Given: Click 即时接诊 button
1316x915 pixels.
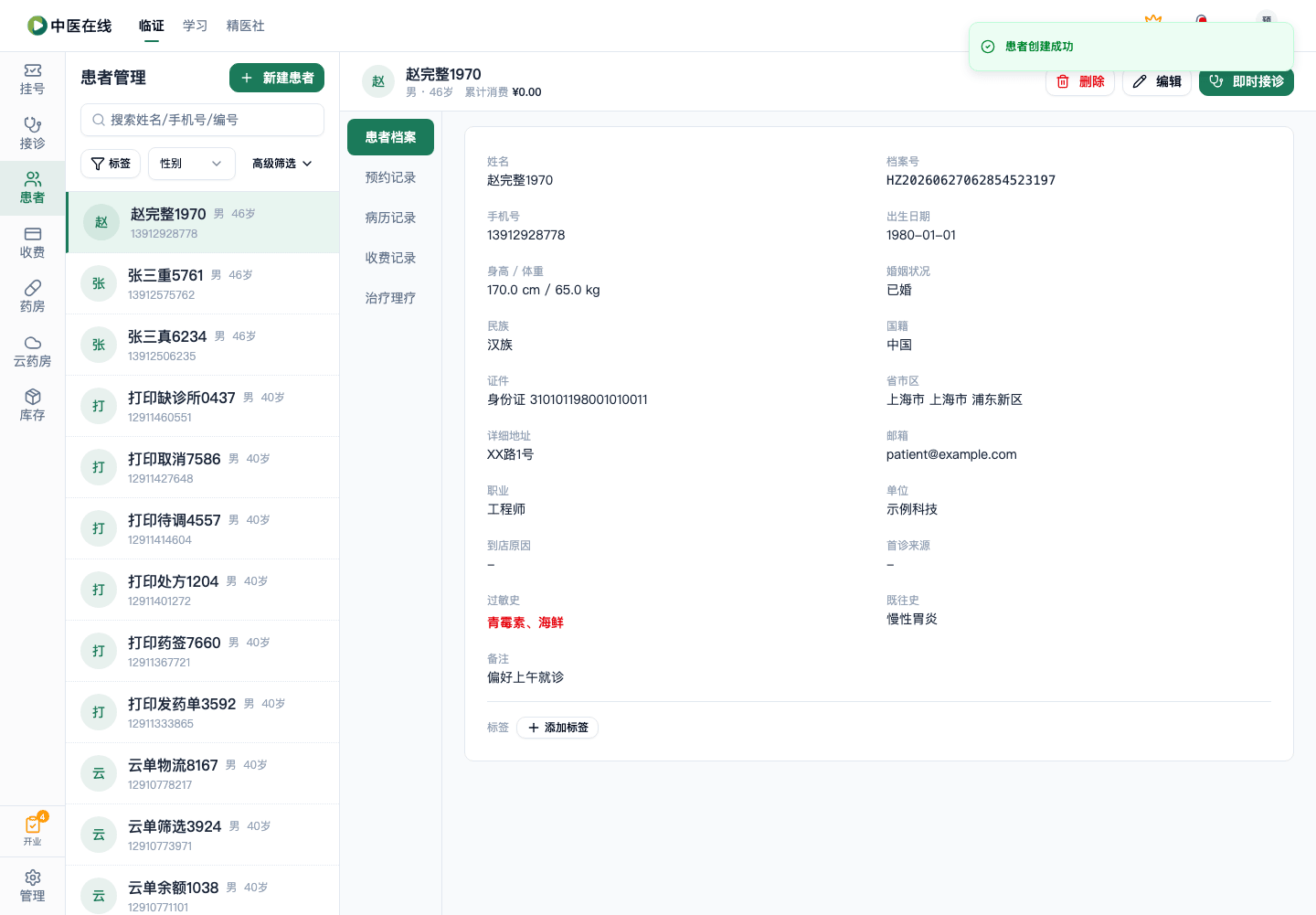Looking at the screenshot, I should [x=1247, y=81].
